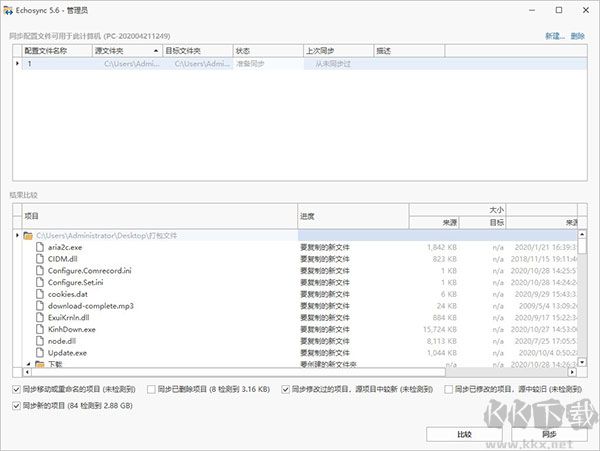Click the node.dll file icon
600x451 pixels.
[39, 341]
